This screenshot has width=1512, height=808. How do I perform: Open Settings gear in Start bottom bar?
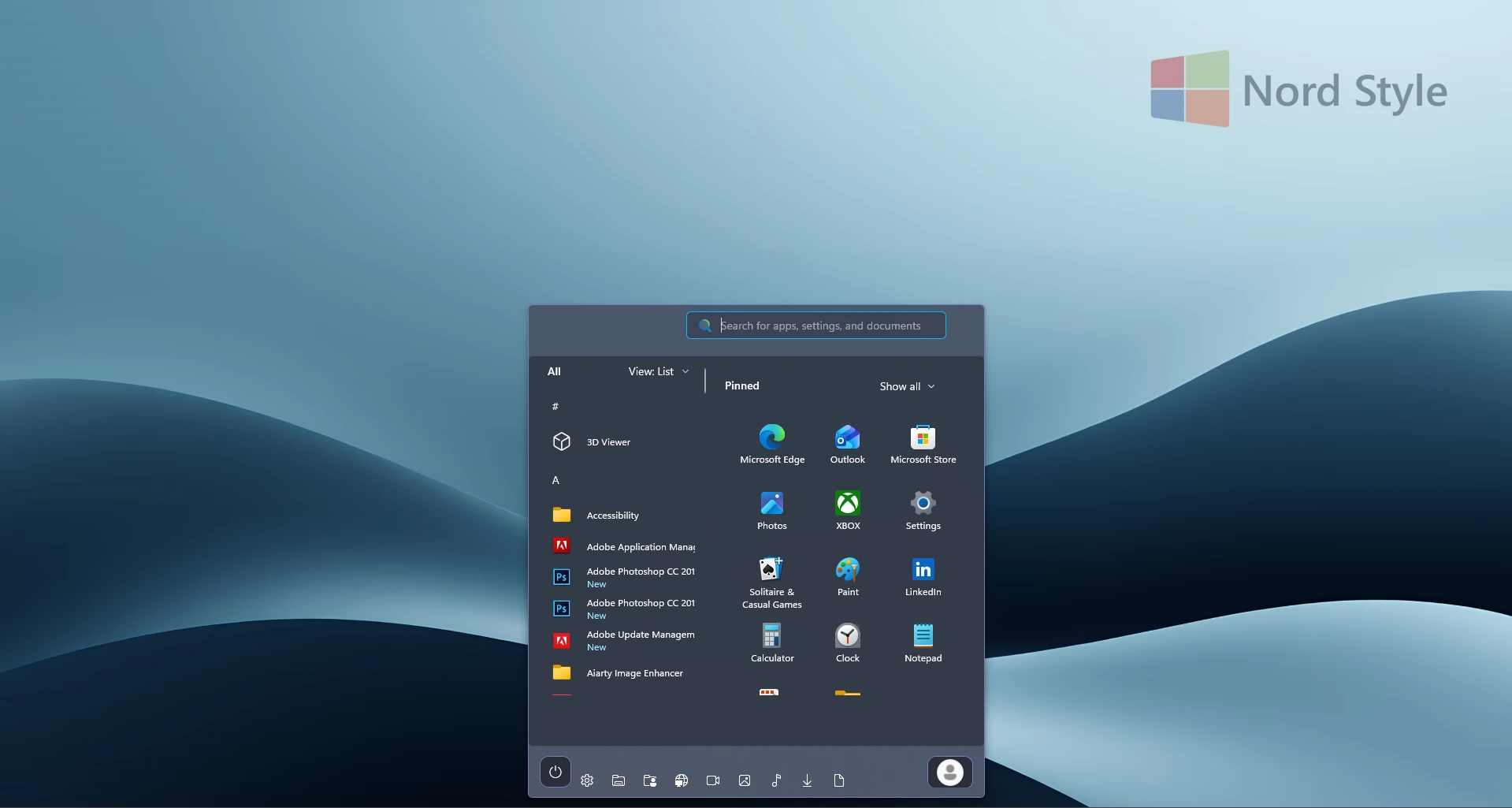tap(587, 780)
